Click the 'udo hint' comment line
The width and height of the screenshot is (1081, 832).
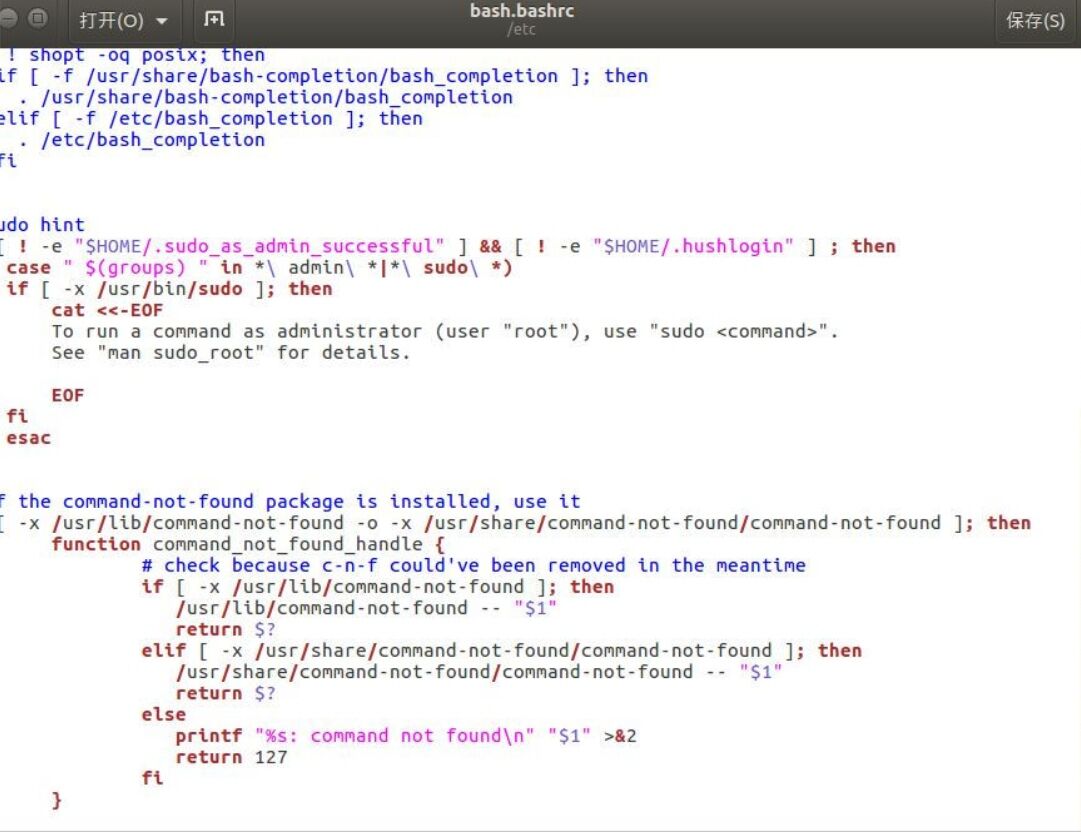point(42,225)
